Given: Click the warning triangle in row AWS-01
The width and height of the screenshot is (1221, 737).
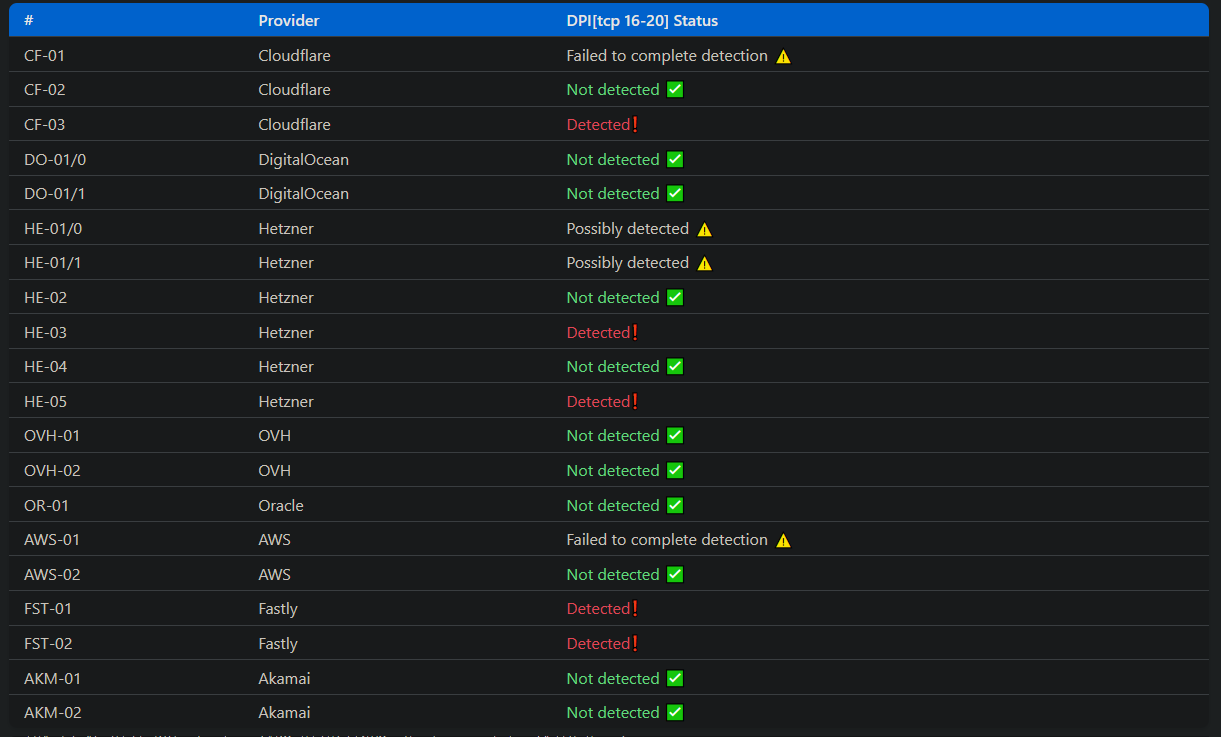Looking at the screenshot, I should coord(783,540).
